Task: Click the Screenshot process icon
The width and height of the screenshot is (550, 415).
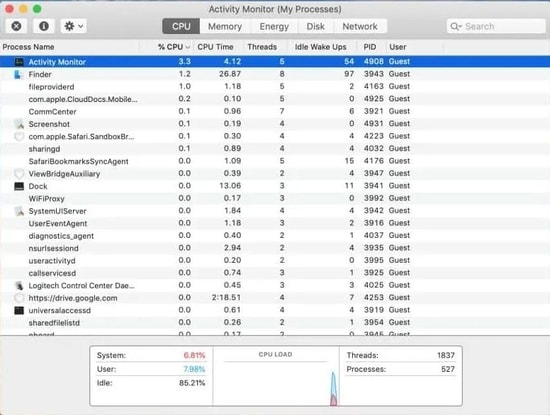Action: tap(19, 124)
